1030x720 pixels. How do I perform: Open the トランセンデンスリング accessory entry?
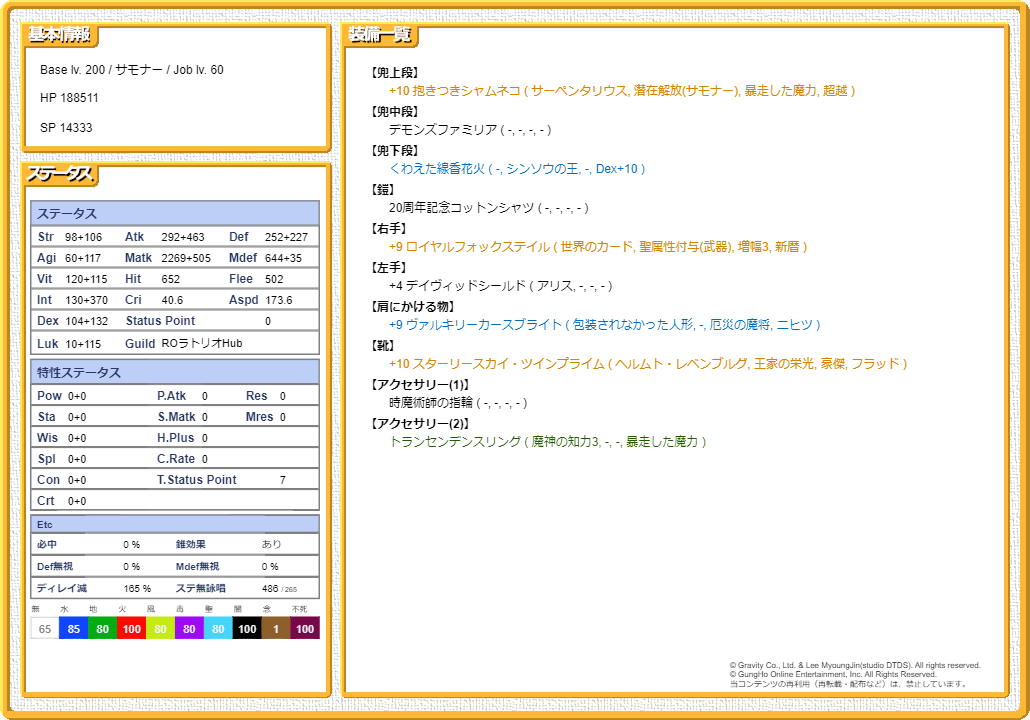coord(547,442)
